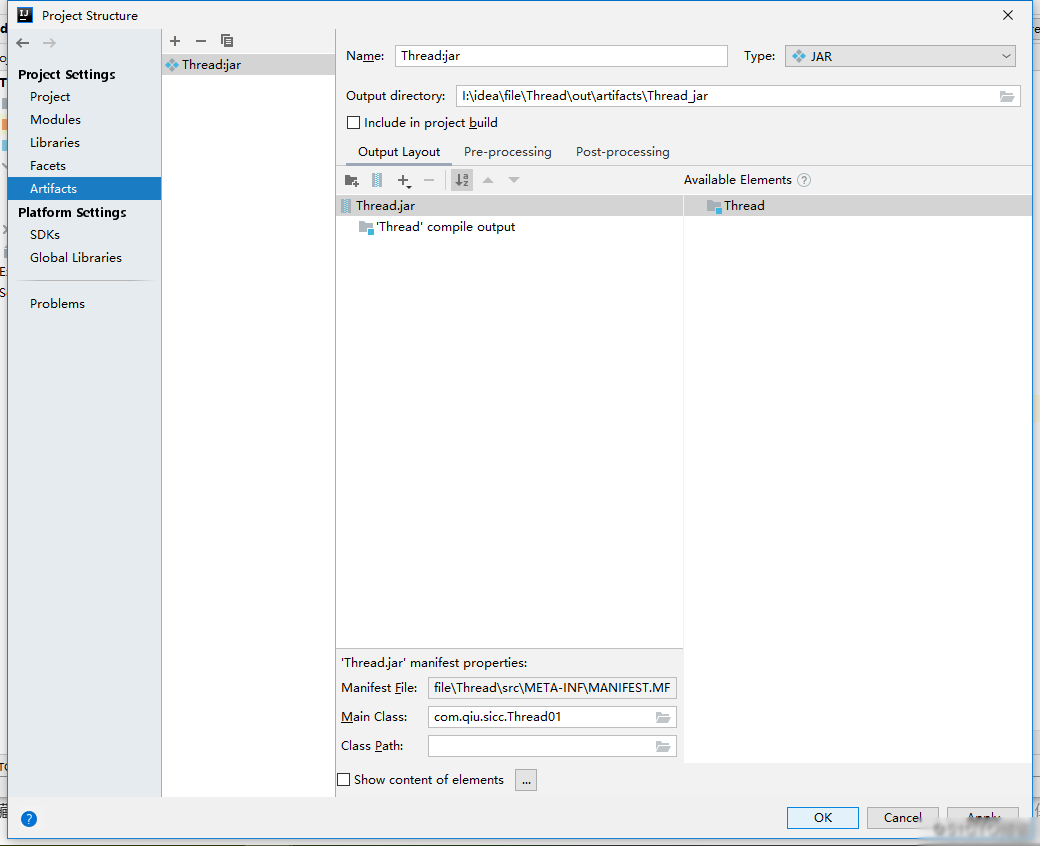
Task: Toggle the sort elements by names icon
Action: tap(462, 180)
